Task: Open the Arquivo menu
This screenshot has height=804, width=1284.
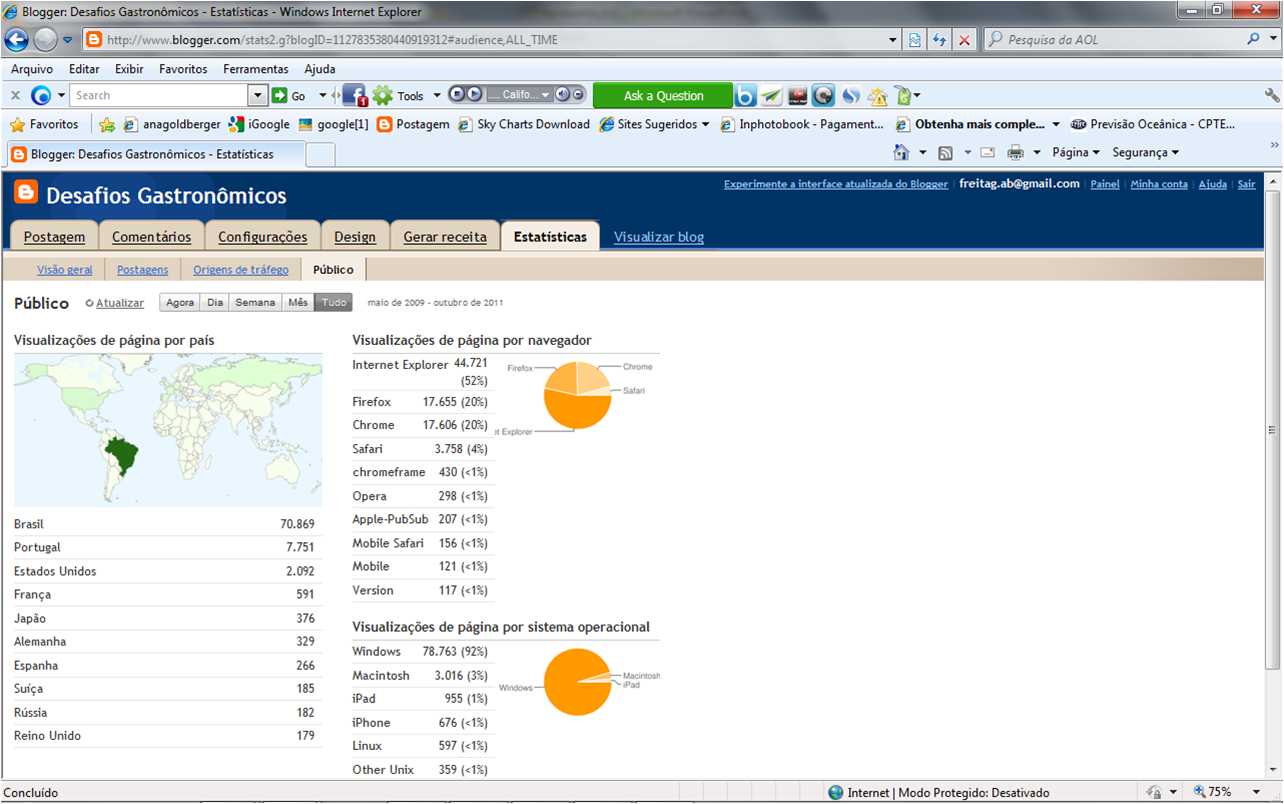Action: [x=32, y=69]
